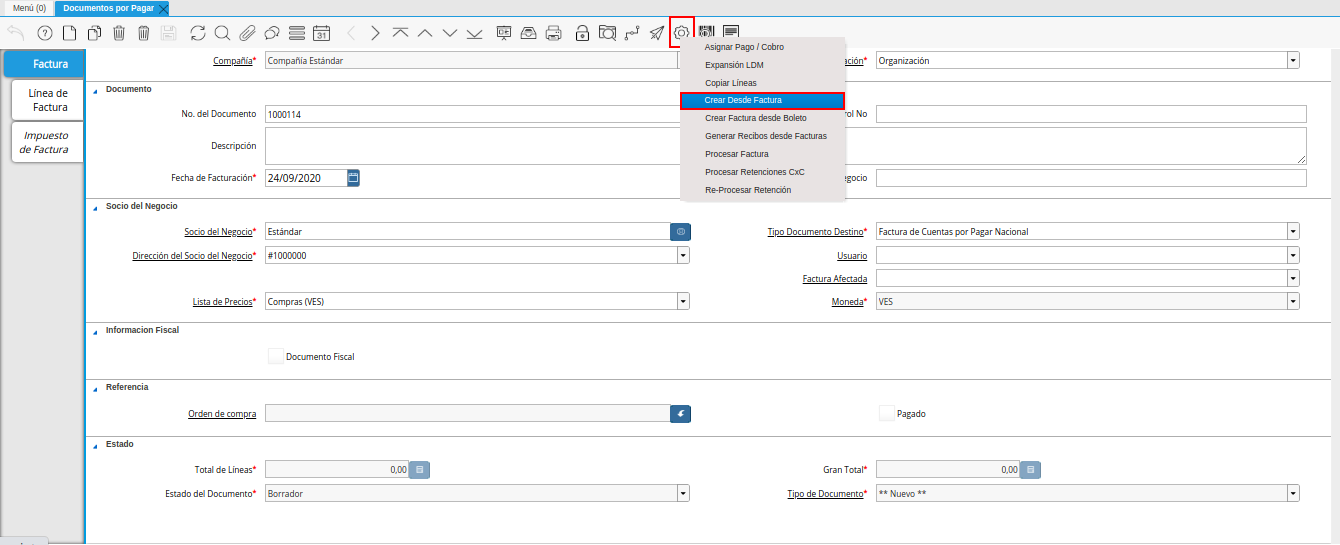Switch to Línea de Factura tab
This screenshot has width=1340, height=545.
coord(48,100)
